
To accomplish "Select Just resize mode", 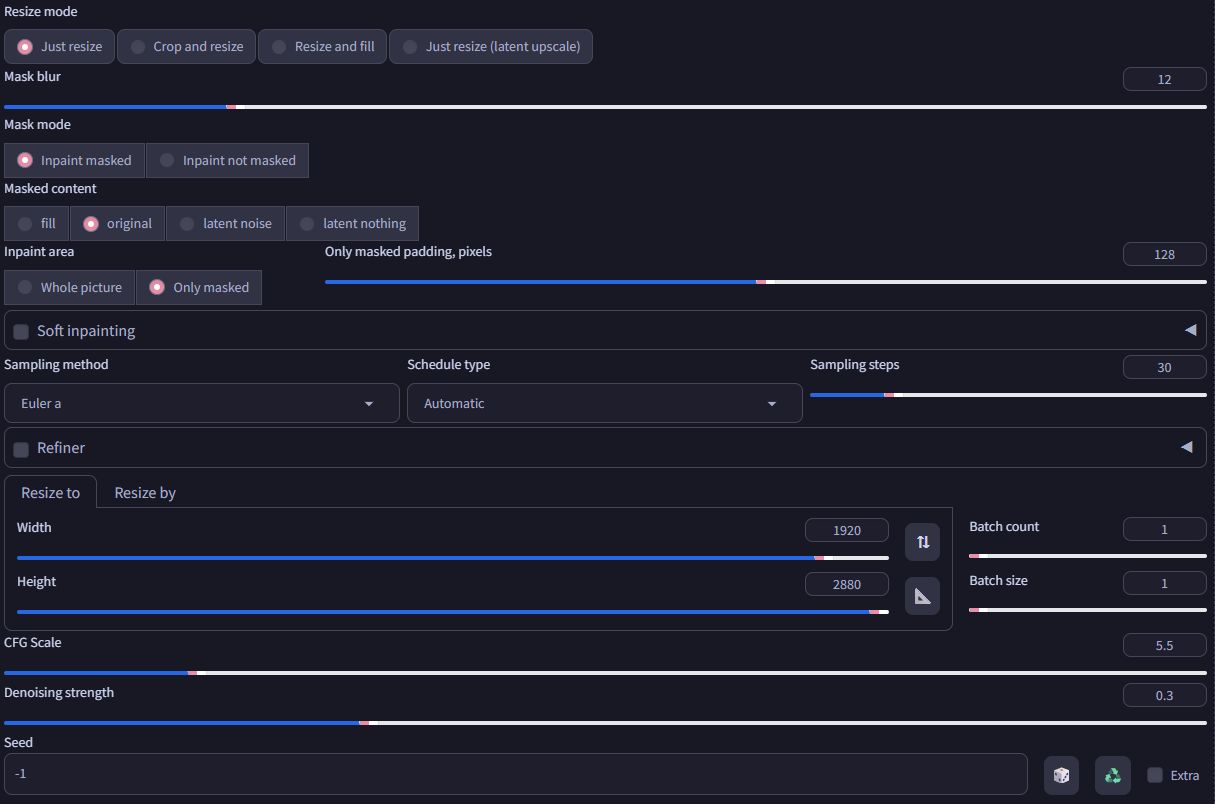I will tap(60, 46).
